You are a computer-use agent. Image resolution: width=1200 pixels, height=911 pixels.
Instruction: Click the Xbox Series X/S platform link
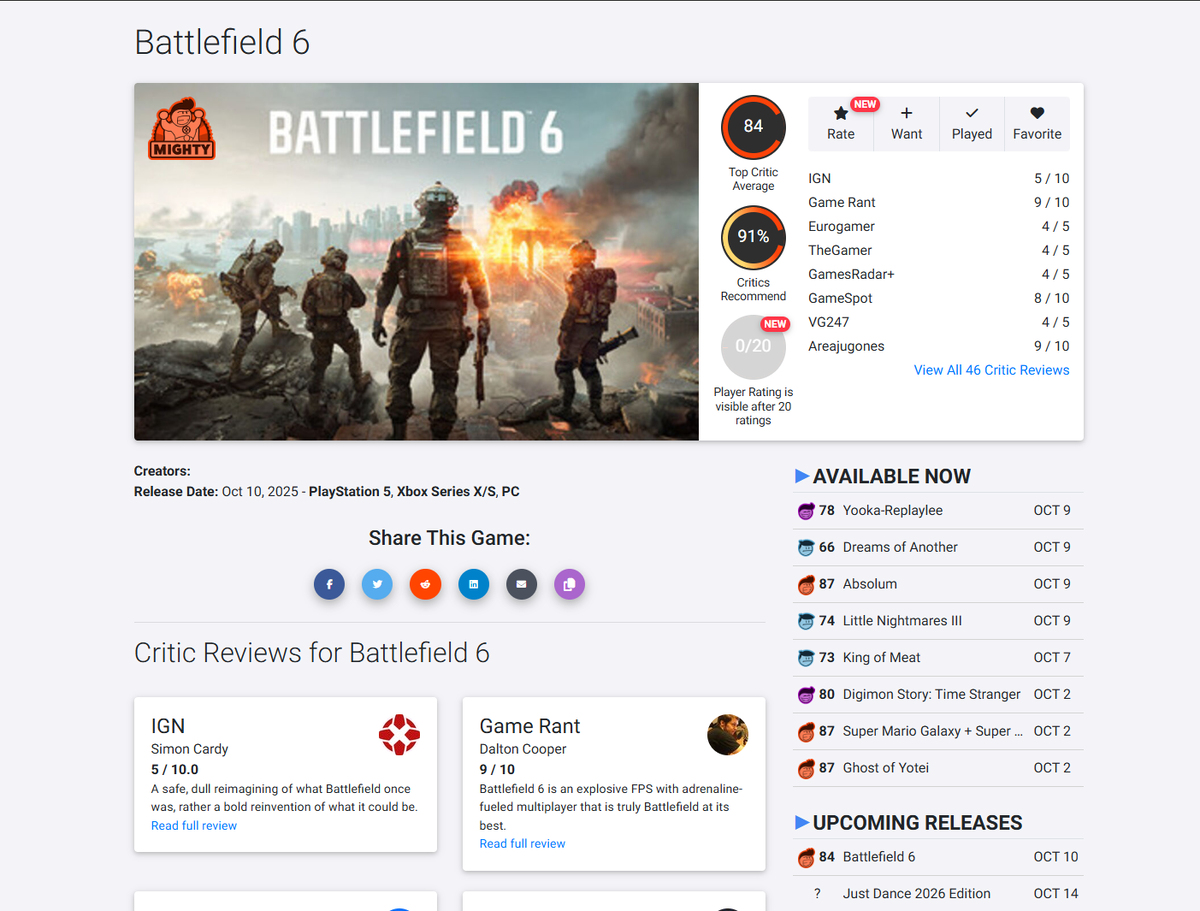(446, 492)
